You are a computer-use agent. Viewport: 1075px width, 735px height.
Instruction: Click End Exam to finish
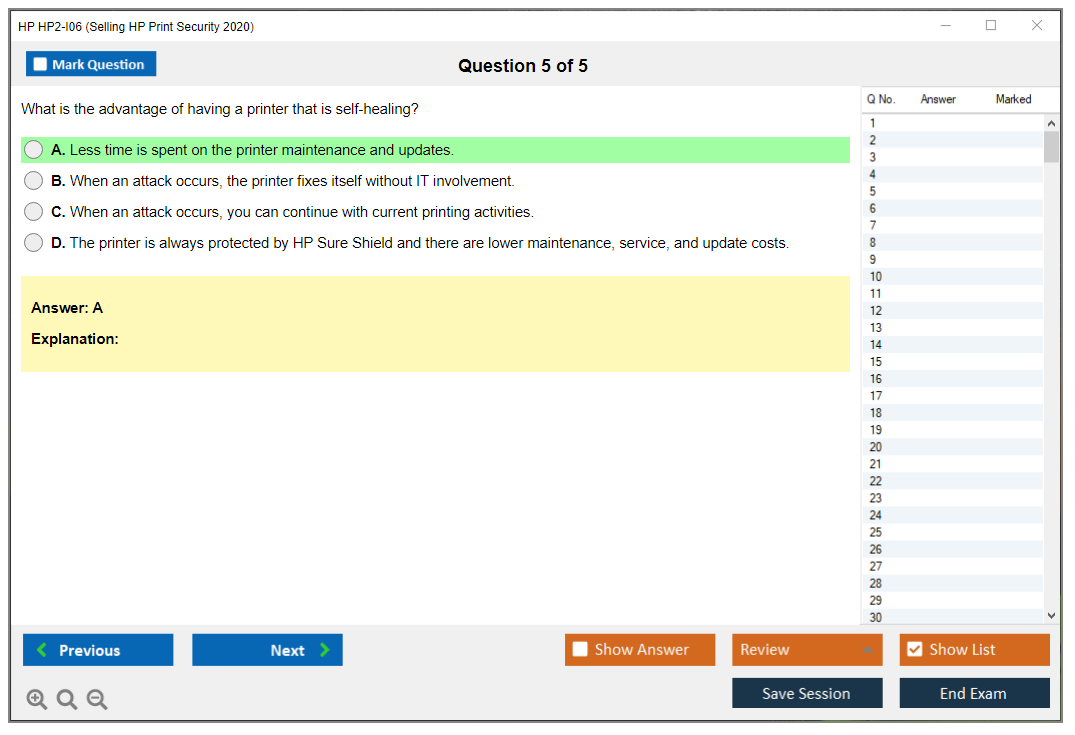[974, 693]
